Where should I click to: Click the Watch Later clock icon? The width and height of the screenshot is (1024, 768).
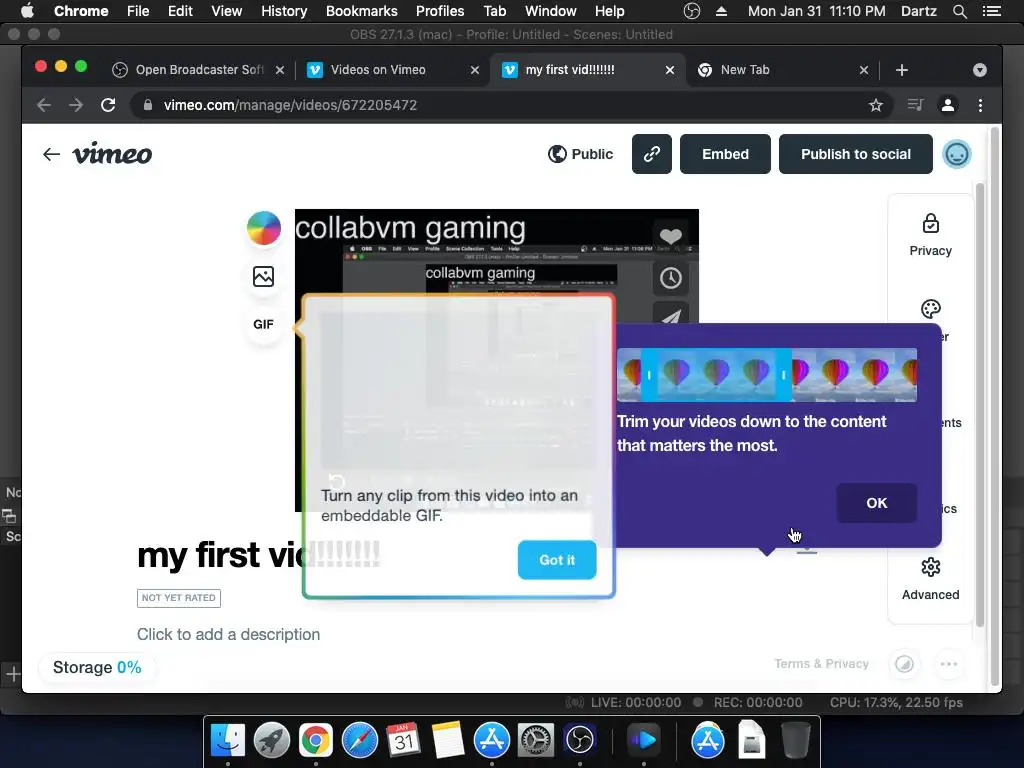[x=671, y=278]
